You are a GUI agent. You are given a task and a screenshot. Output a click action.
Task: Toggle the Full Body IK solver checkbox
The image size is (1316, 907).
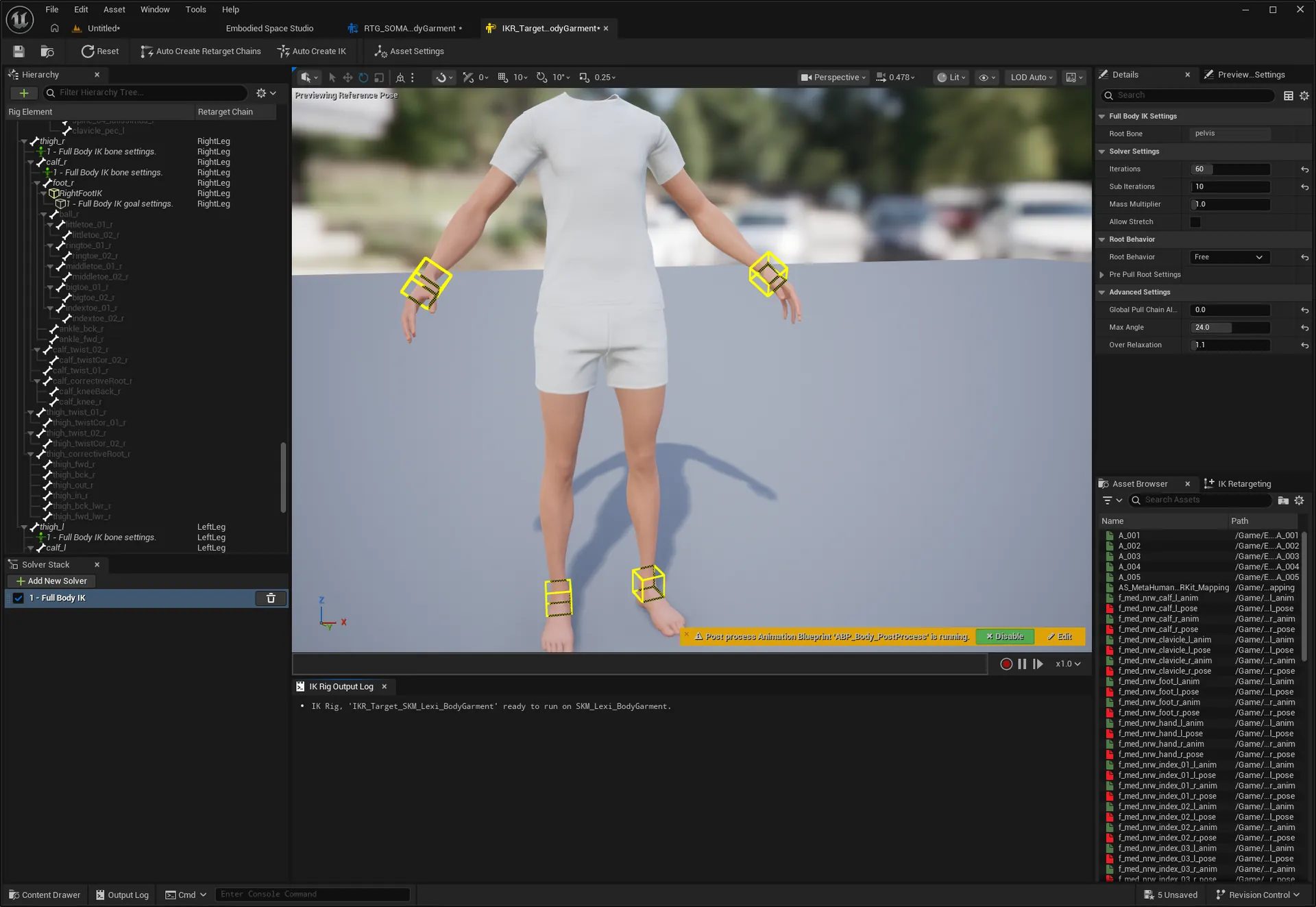[x=19, y=598]
